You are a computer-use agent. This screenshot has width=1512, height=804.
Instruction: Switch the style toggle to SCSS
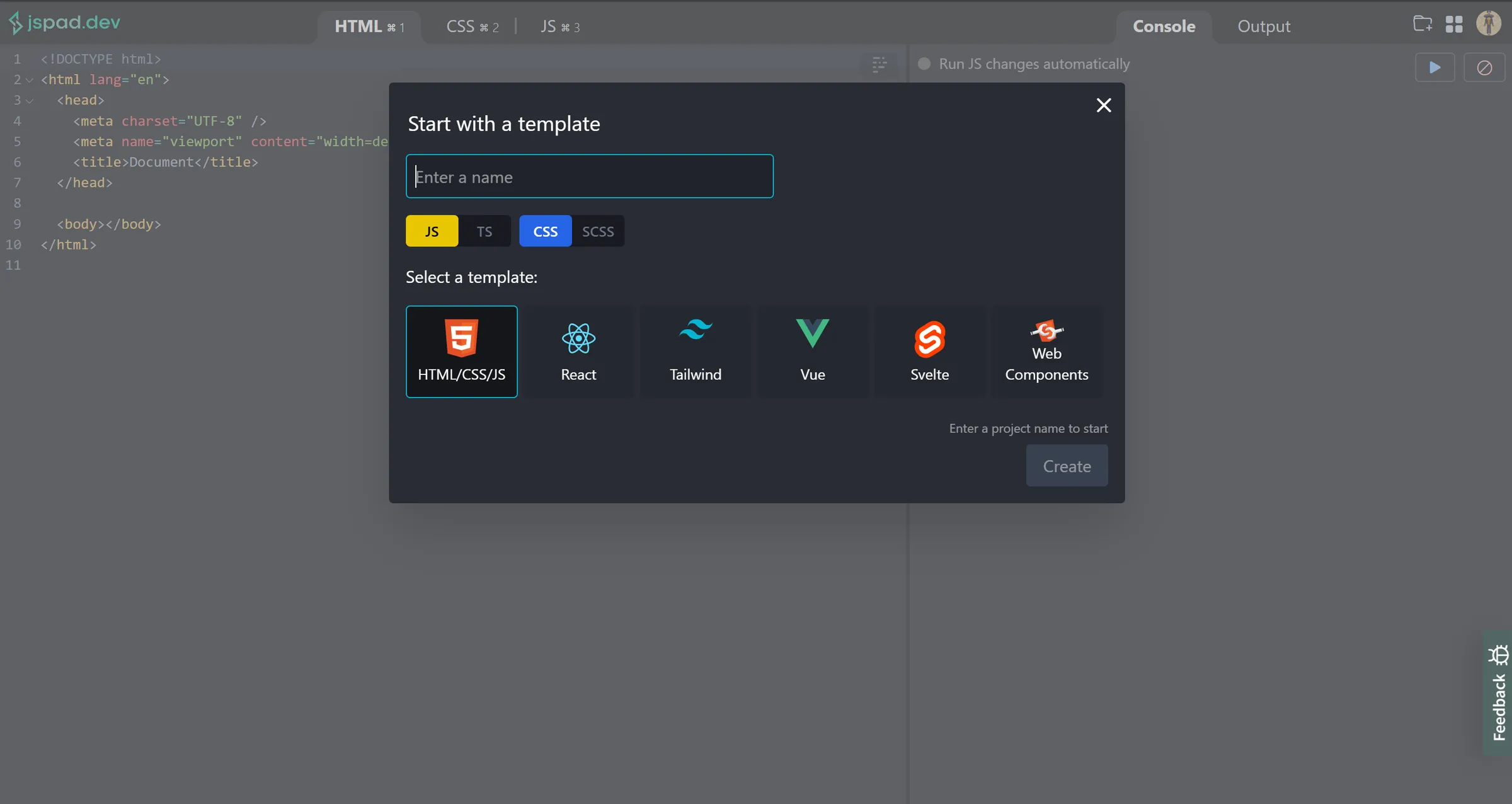[597, 231]
